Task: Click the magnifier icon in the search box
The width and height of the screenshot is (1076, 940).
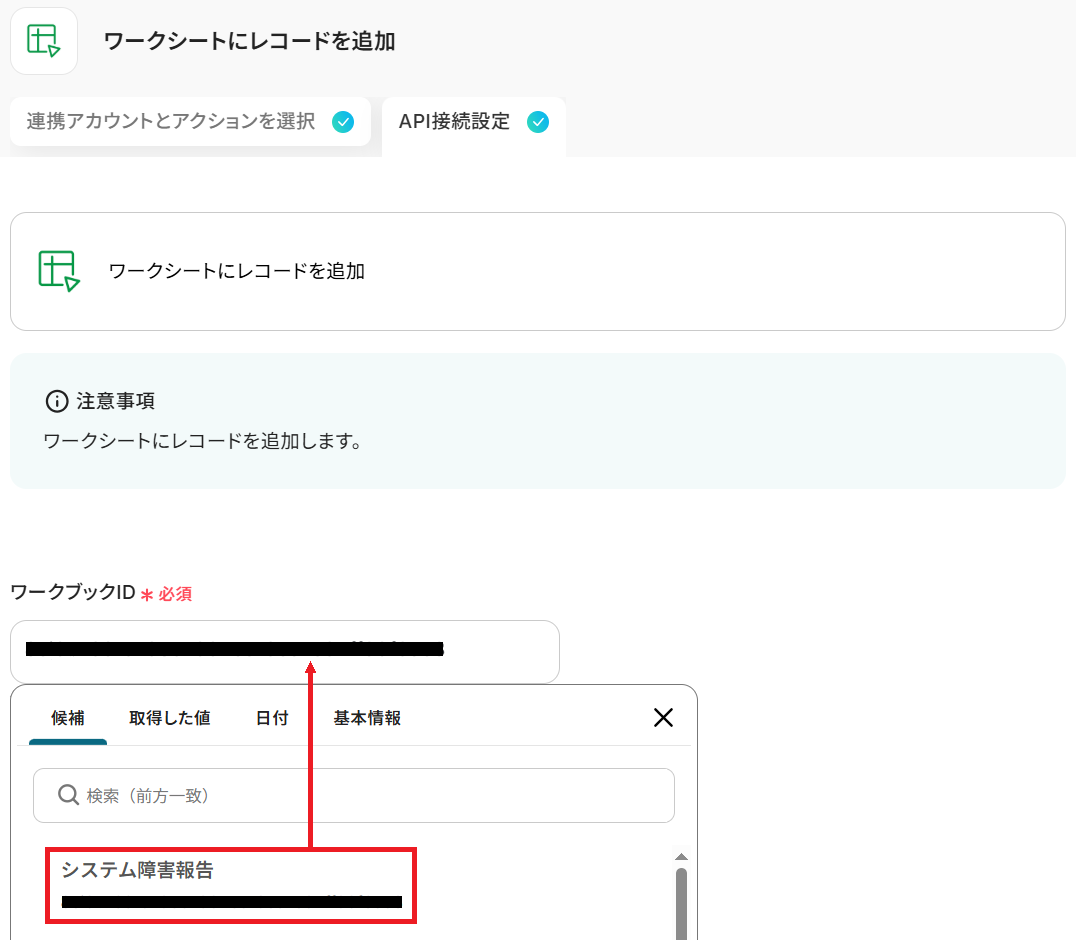Action: point(68,795)
